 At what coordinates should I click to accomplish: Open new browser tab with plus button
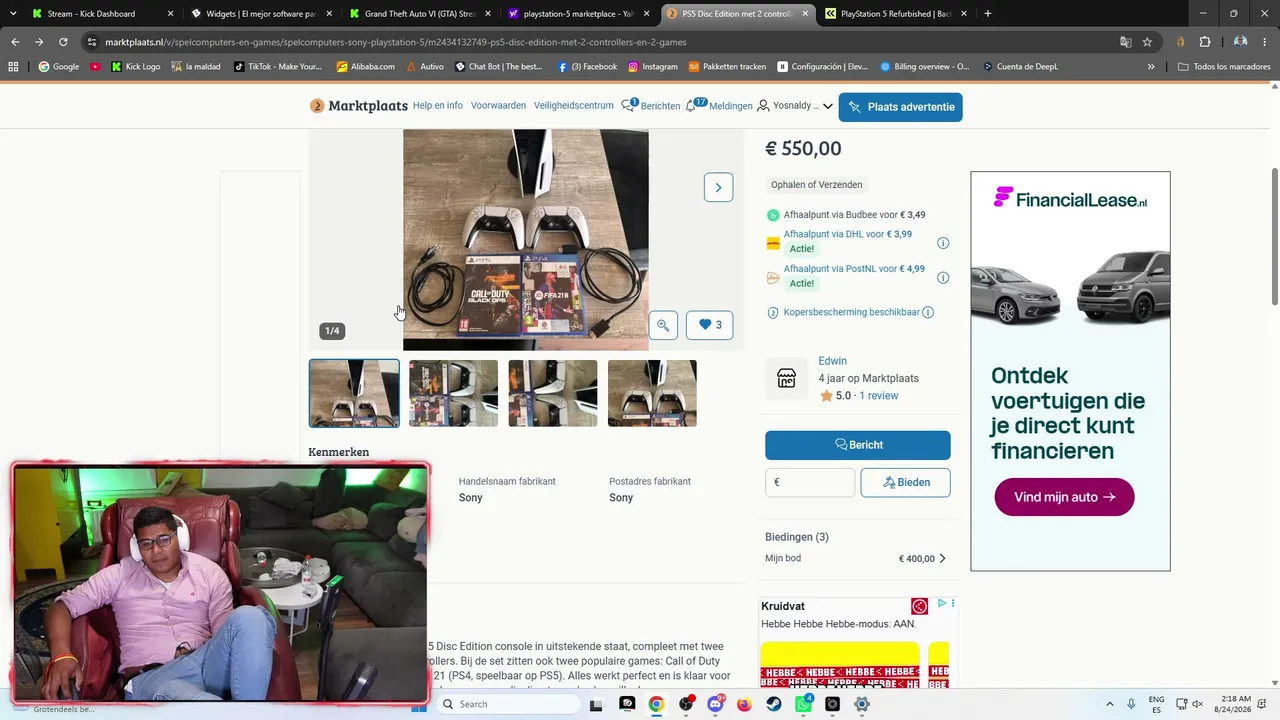pyautogui.click(x=988, y=14)
